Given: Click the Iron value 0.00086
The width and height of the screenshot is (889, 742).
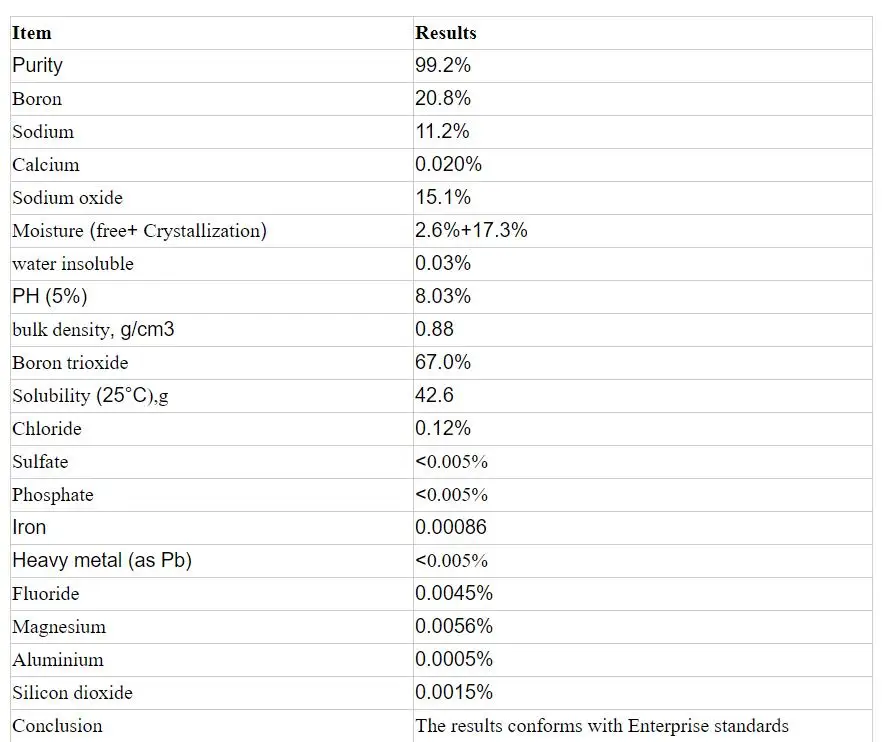Looking at the screenshot, I should click(x=451, y=527).
